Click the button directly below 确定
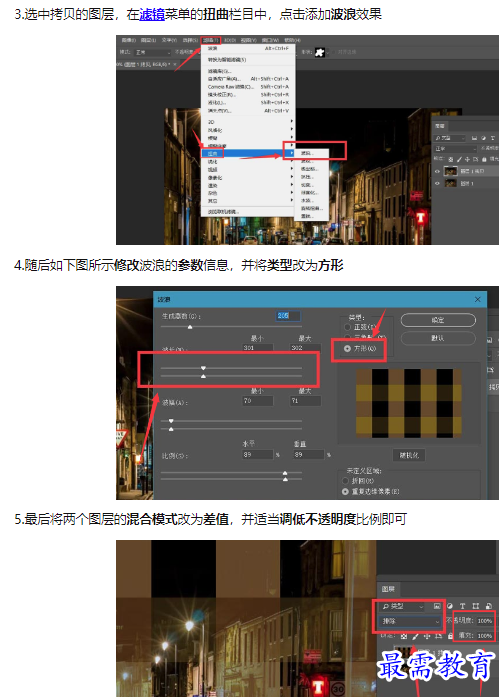Image resolution: width=501 pixels, height=697 pixels. coord(438,338)
